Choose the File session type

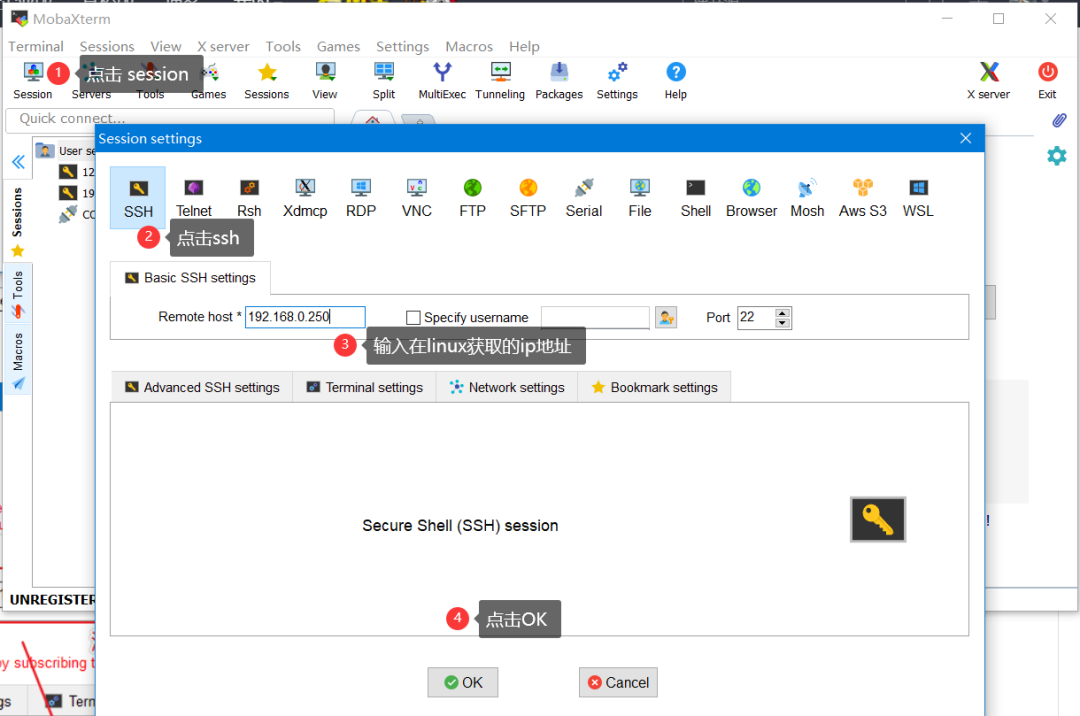pyautogui.click(x=639, y=198)
